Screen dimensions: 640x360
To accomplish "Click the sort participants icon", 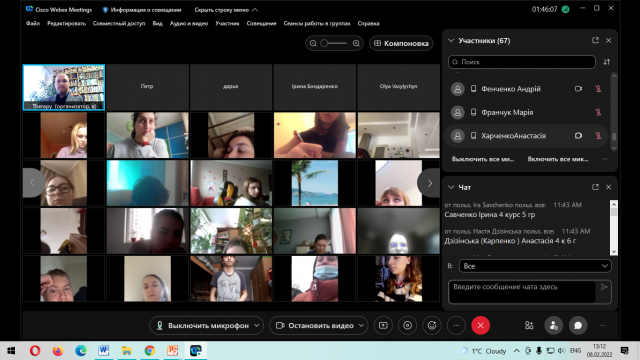I will 607,62.
